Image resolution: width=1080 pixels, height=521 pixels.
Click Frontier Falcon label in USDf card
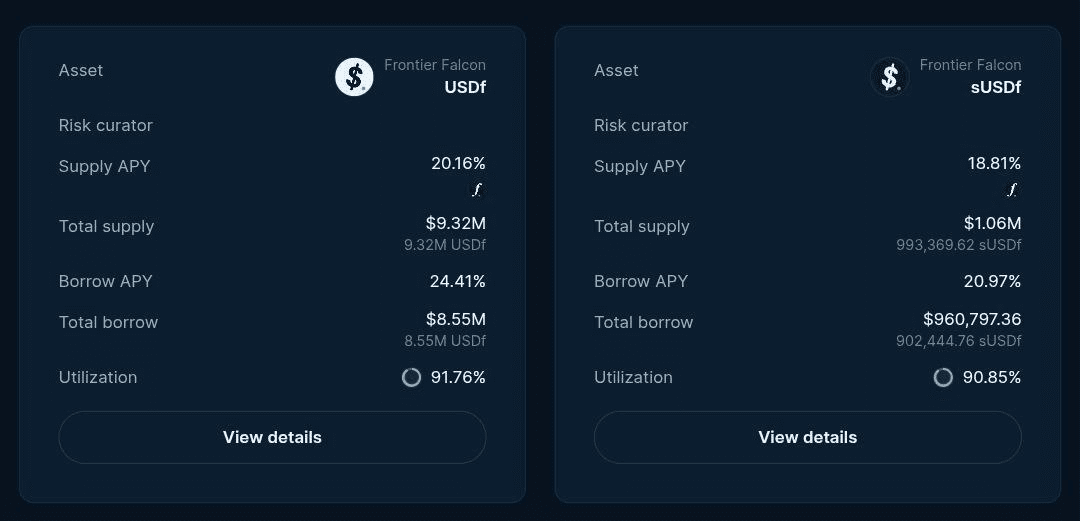[x=435, y=65]
